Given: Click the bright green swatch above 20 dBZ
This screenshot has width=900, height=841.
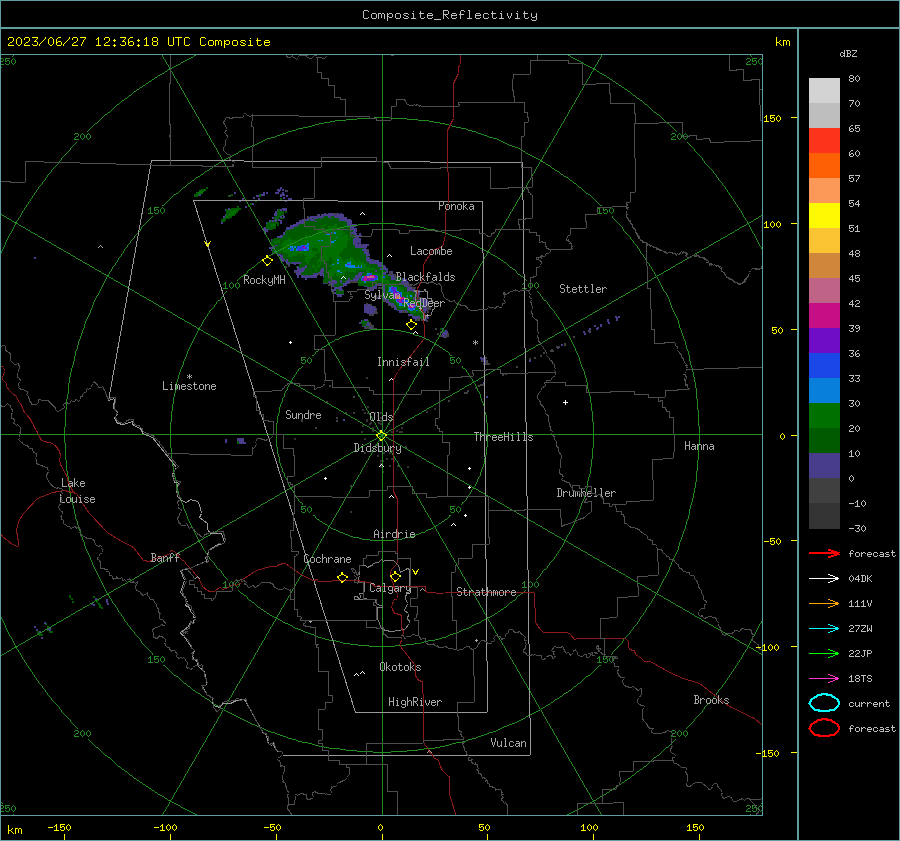Looking at the screenshot, I should tap(824, 415).
